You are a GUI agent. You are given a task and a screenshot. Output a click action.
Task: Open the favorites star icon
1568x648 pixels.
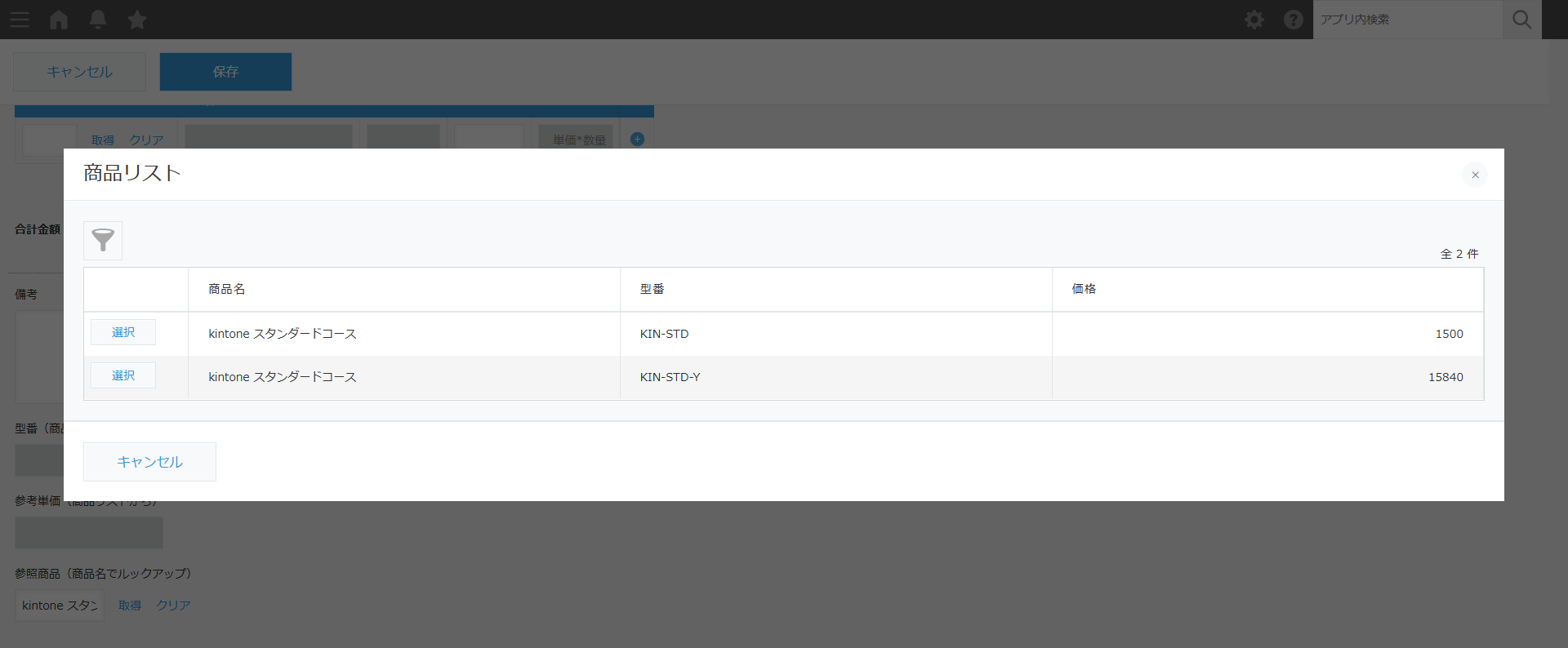137,20
